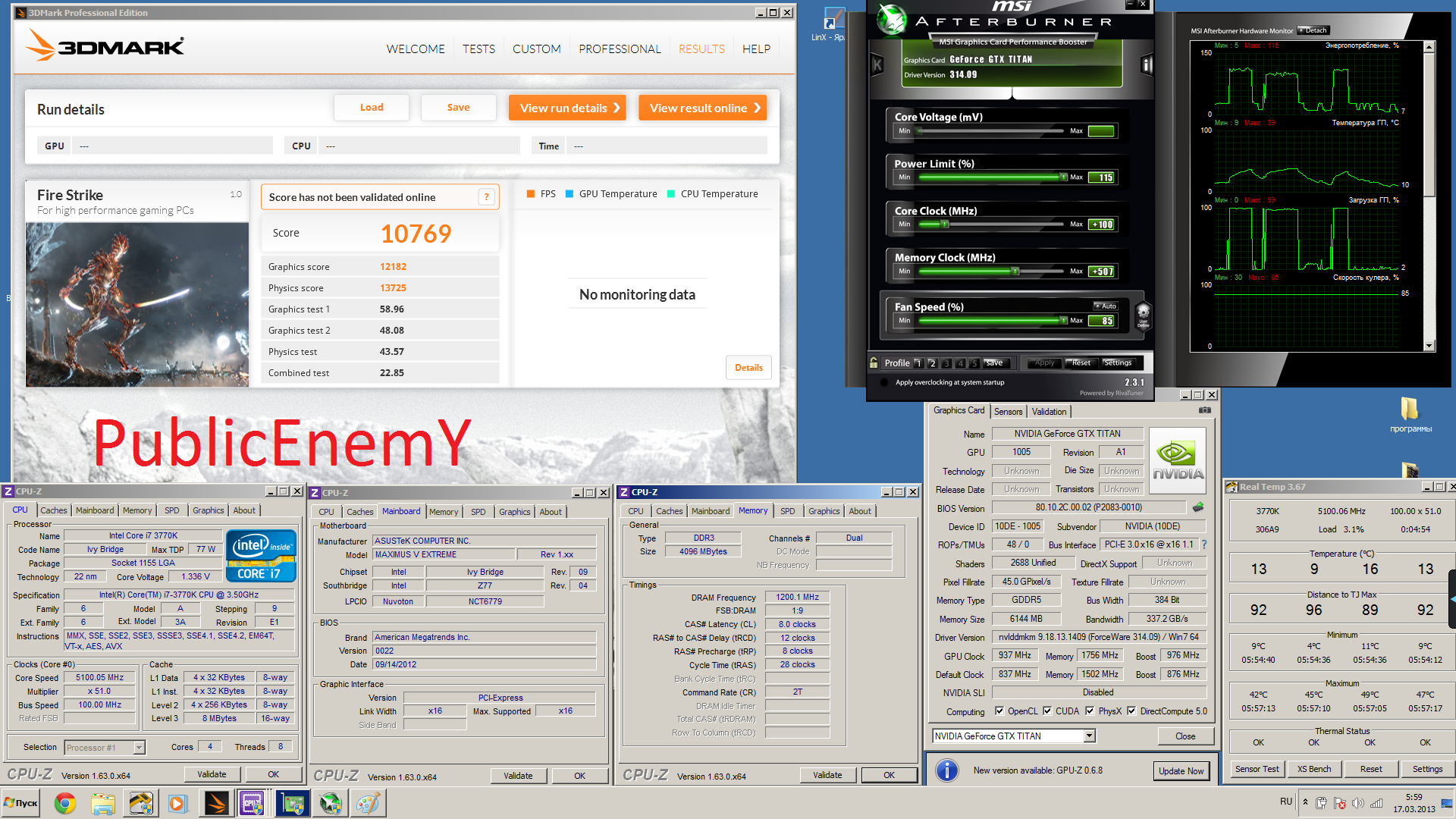The width and height of the screenshot is (1456, 819).
Task: Click the Settings icon in MSI Afterburner
Action: point(1118,362)
